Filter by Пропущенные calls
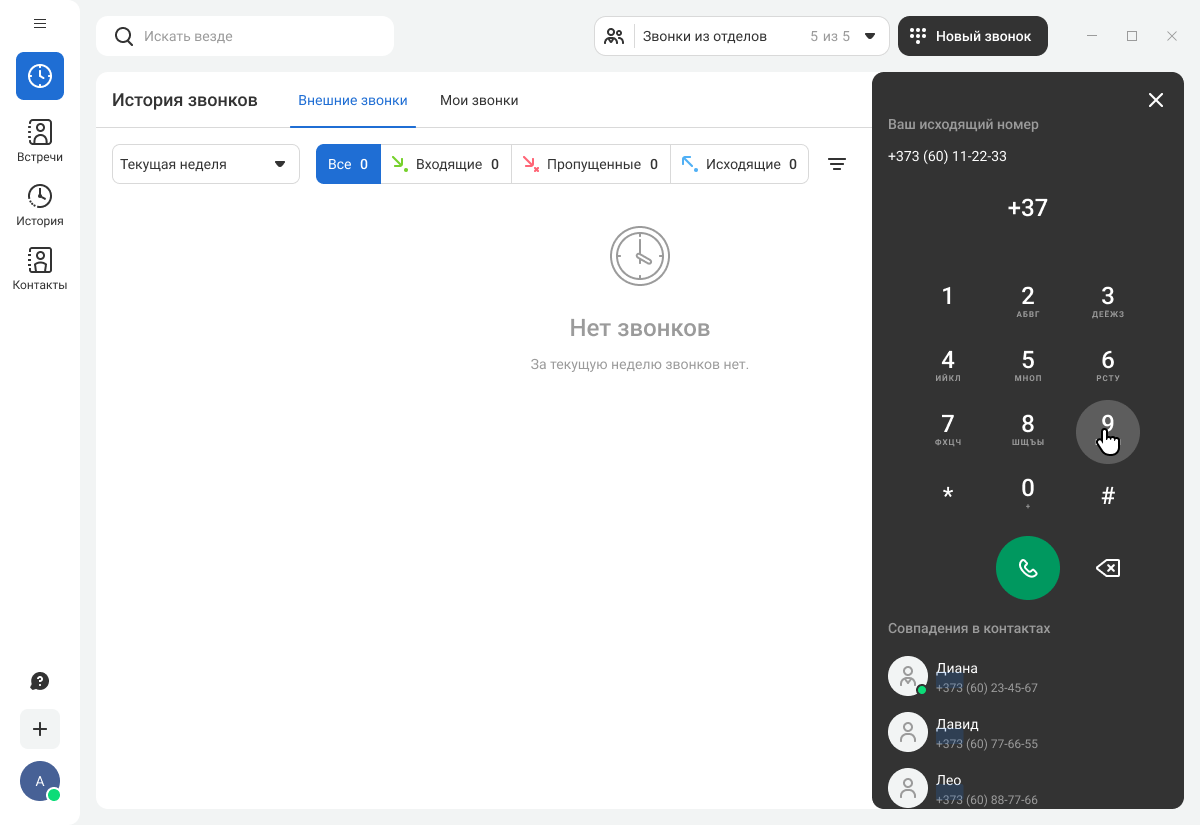The width and height of the screenshot is (1200, 825). point(590,164)
